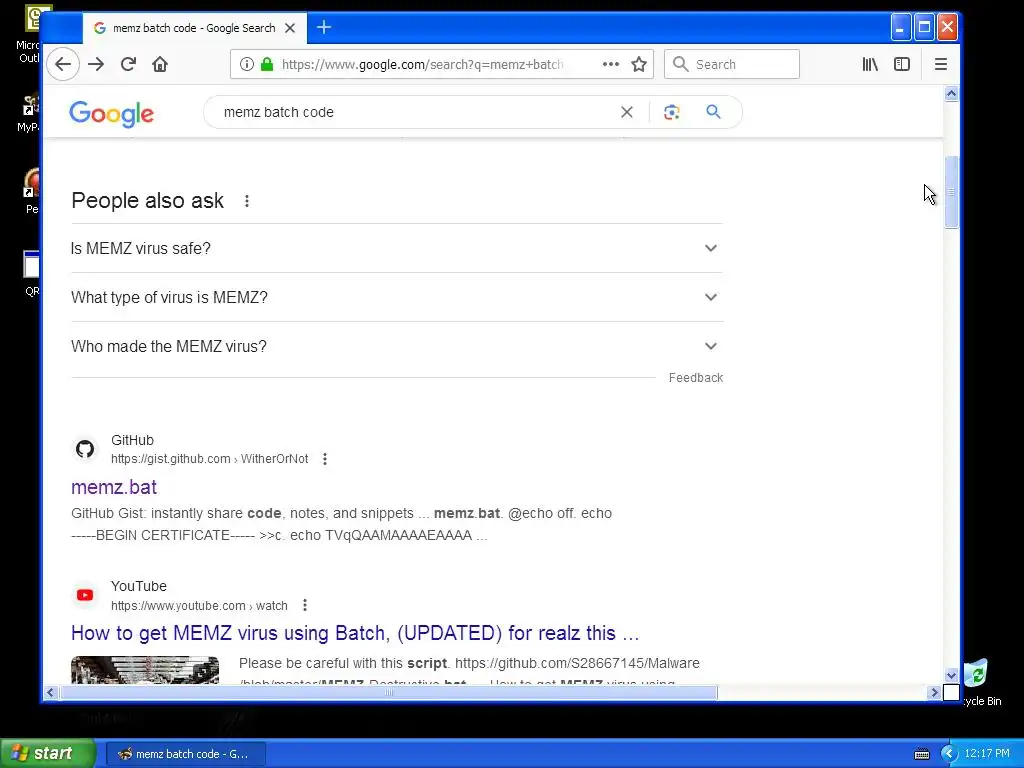Click the Feedback link
Image resolution: width=1024 pixels, height=768 pixels.
696,377
